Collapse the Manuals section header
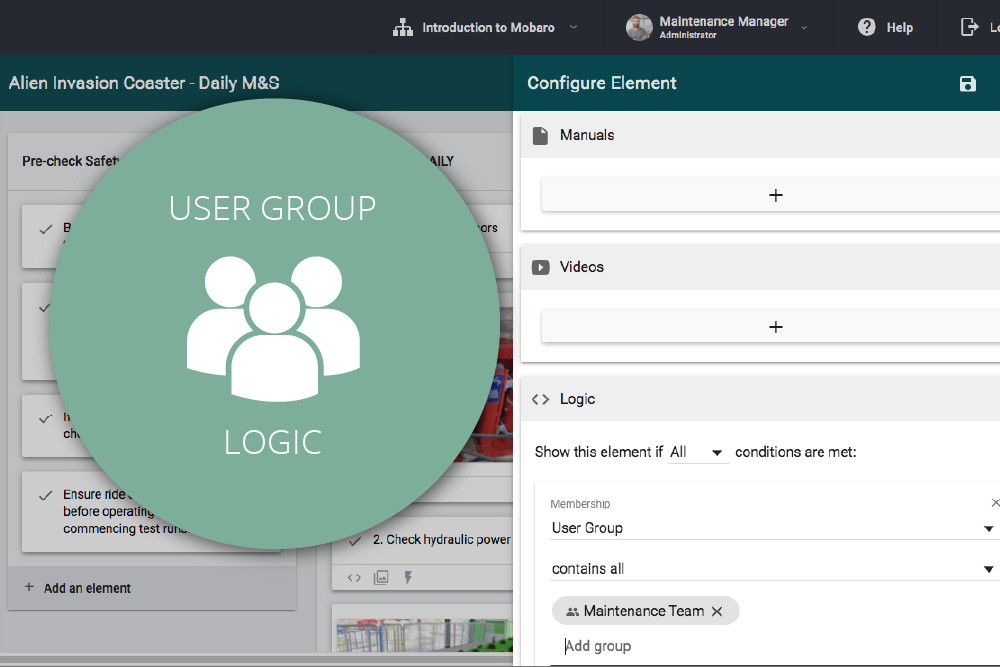This screenshot has width=1000, height=667. click(760, 135)
